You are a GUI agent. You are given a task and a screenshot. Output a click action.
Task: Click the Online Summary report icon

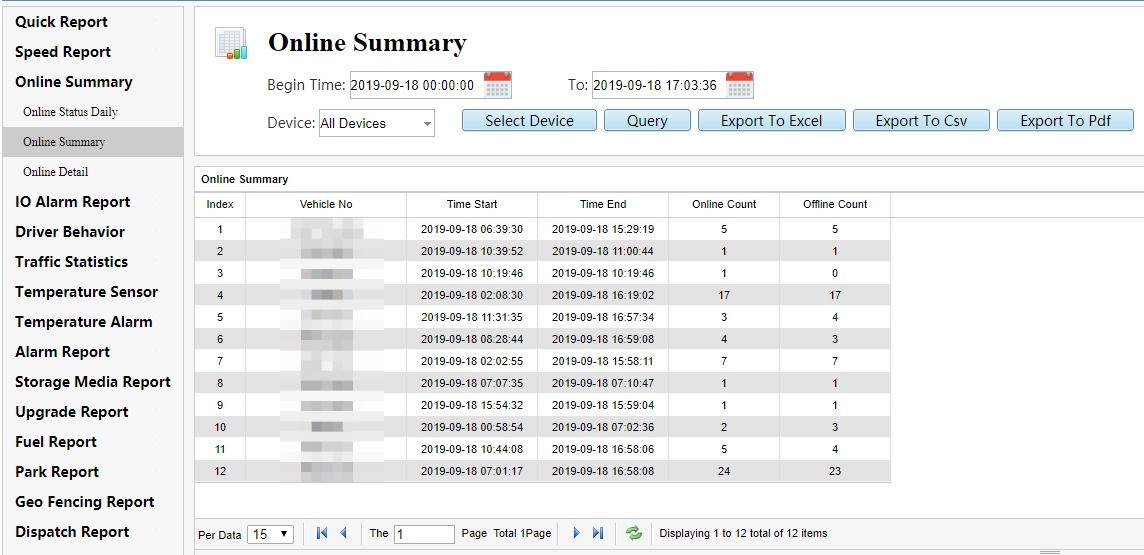click(231, 43)
